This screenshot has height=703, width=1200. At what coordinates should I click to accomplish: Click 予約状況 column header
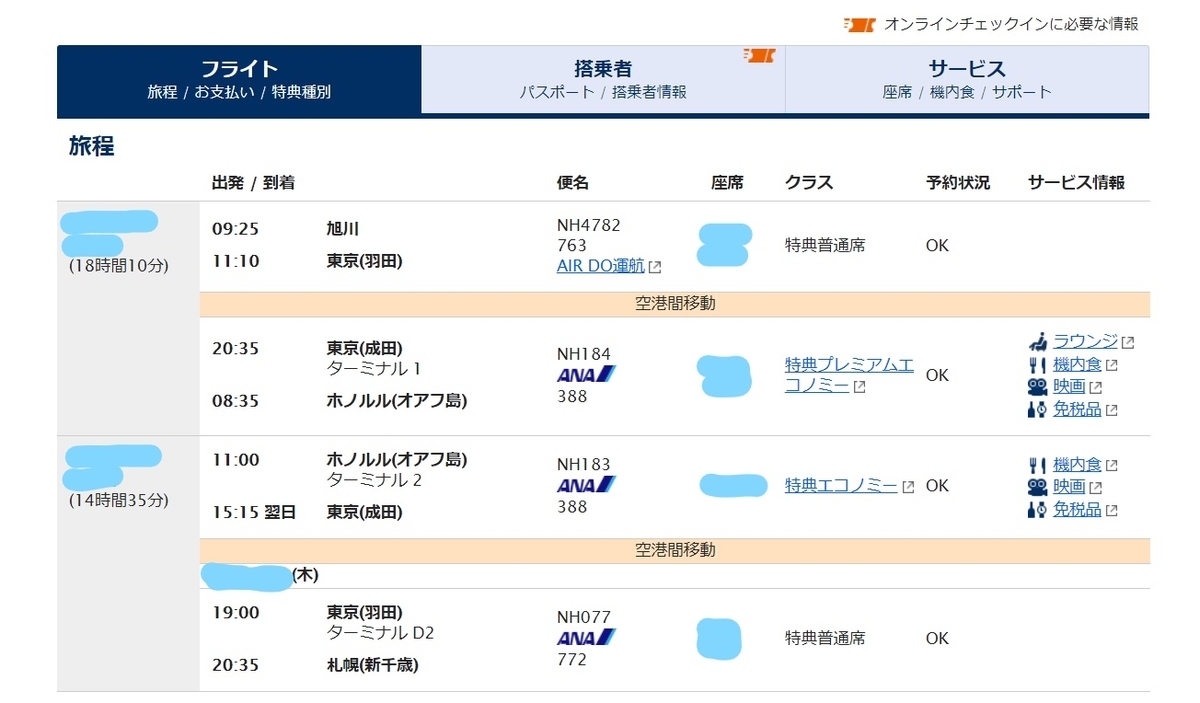coord(958,183)
